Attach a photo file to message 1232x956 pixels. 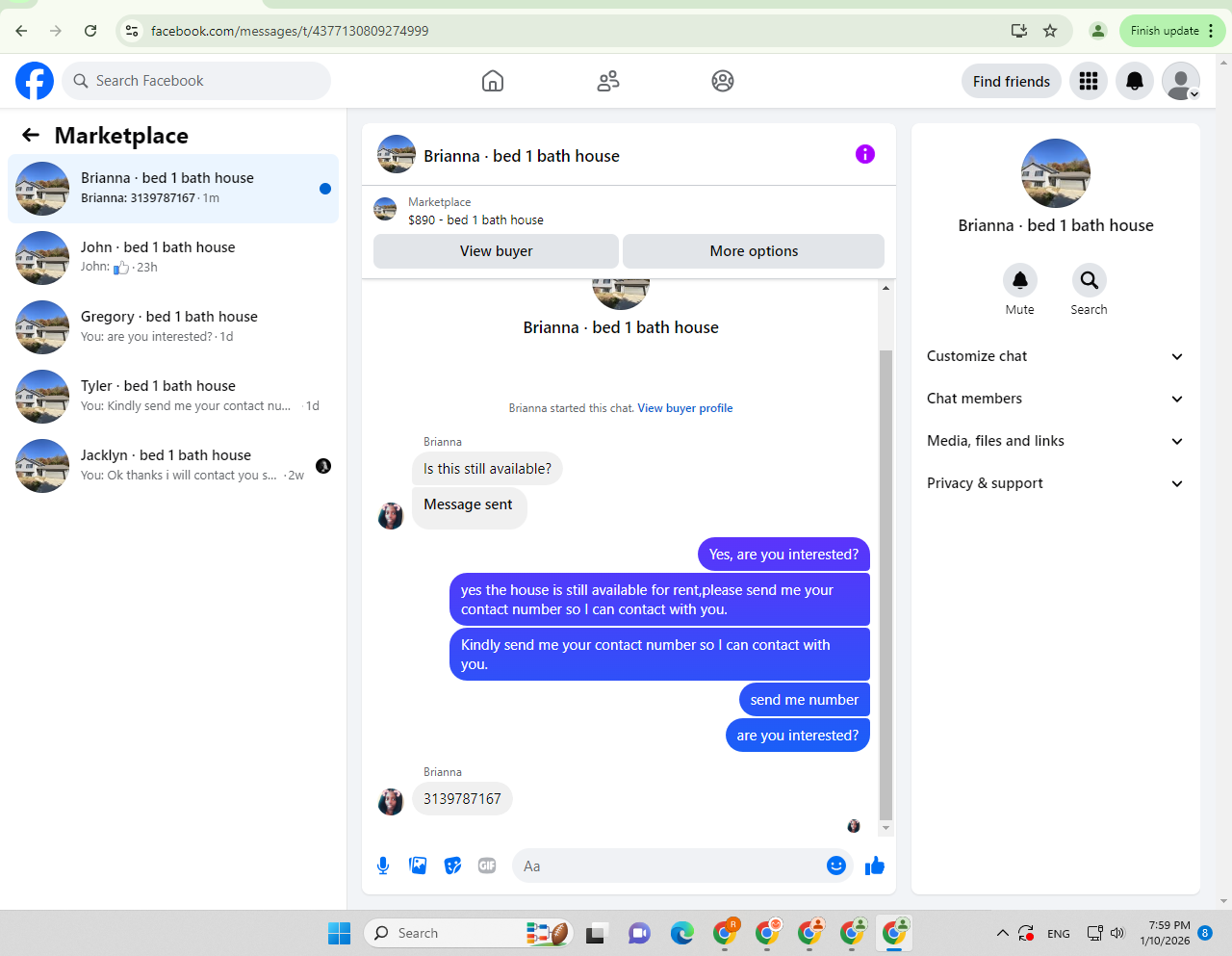[418, 866]
